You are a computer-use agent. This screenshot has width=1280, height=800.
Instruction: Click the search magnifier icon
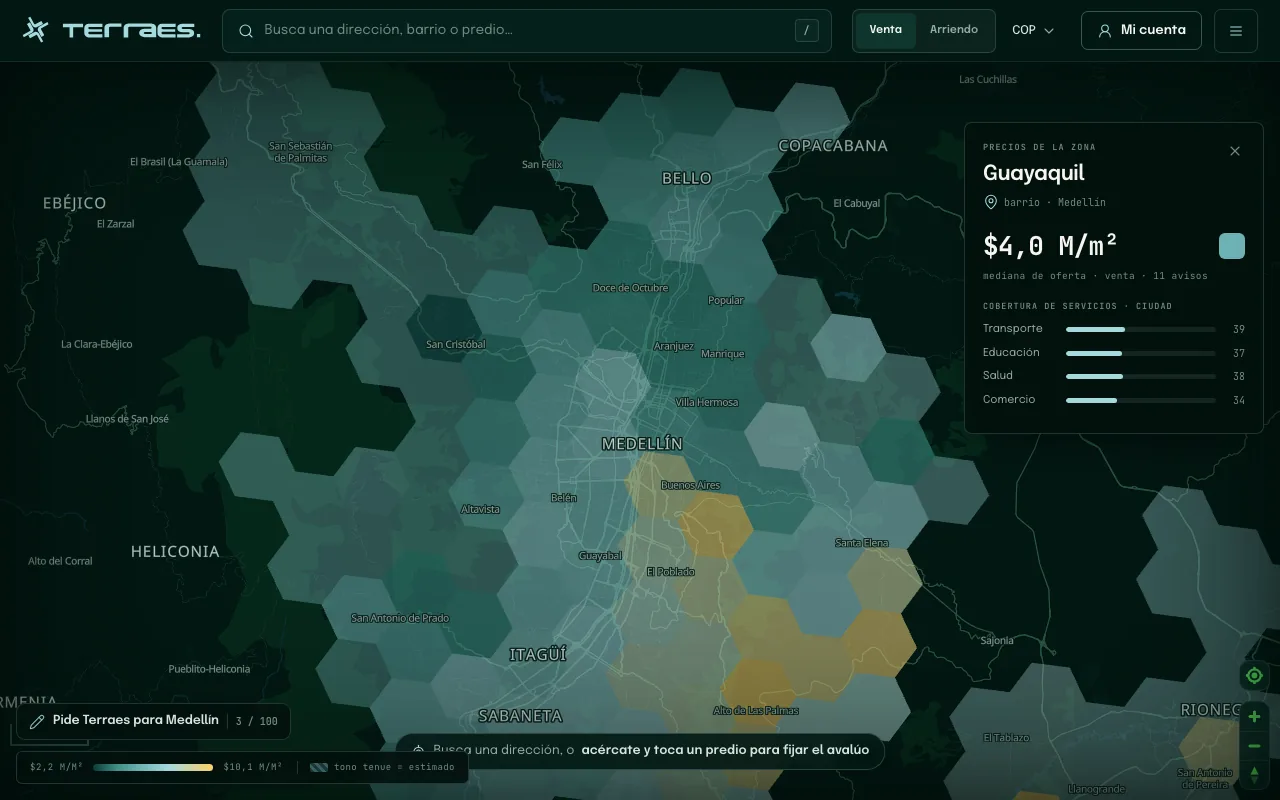246,31
